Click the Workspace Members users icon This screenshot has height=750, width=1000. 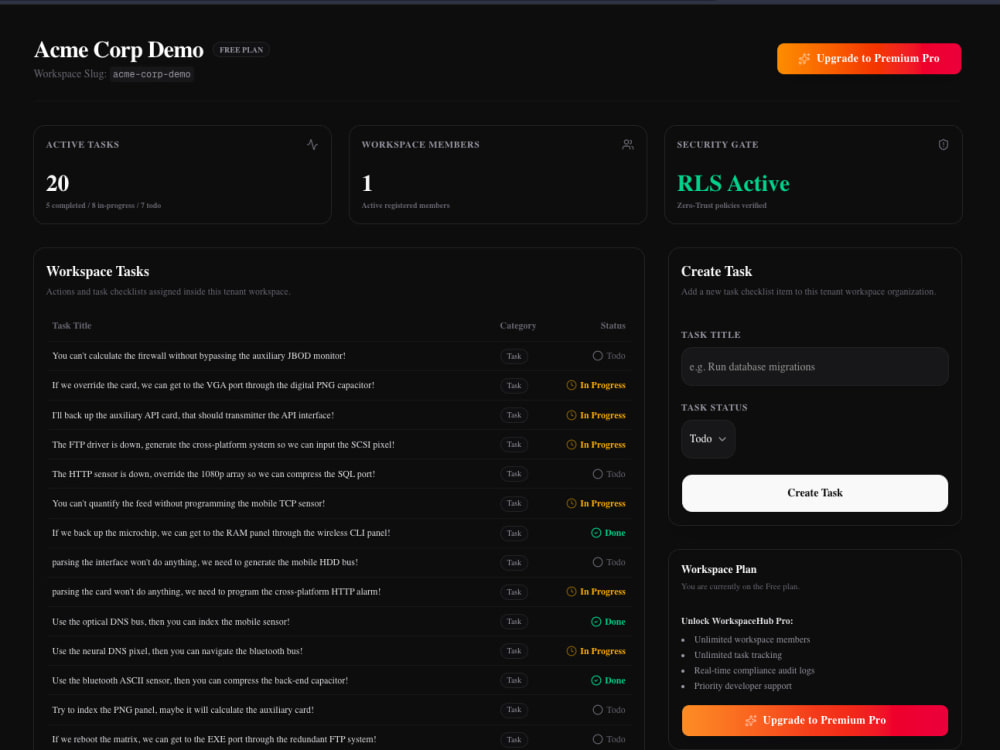628,145
